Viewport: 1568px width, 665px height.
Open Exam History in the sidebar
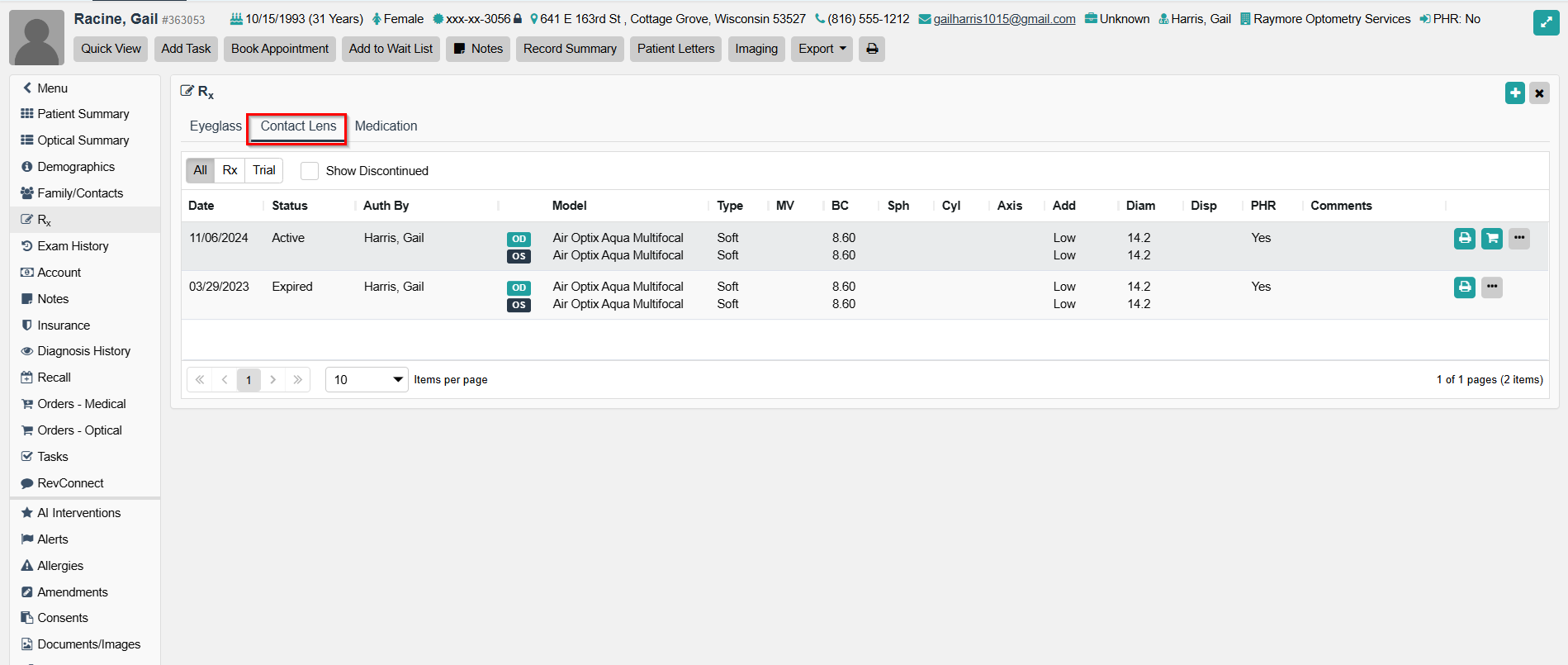73,246
